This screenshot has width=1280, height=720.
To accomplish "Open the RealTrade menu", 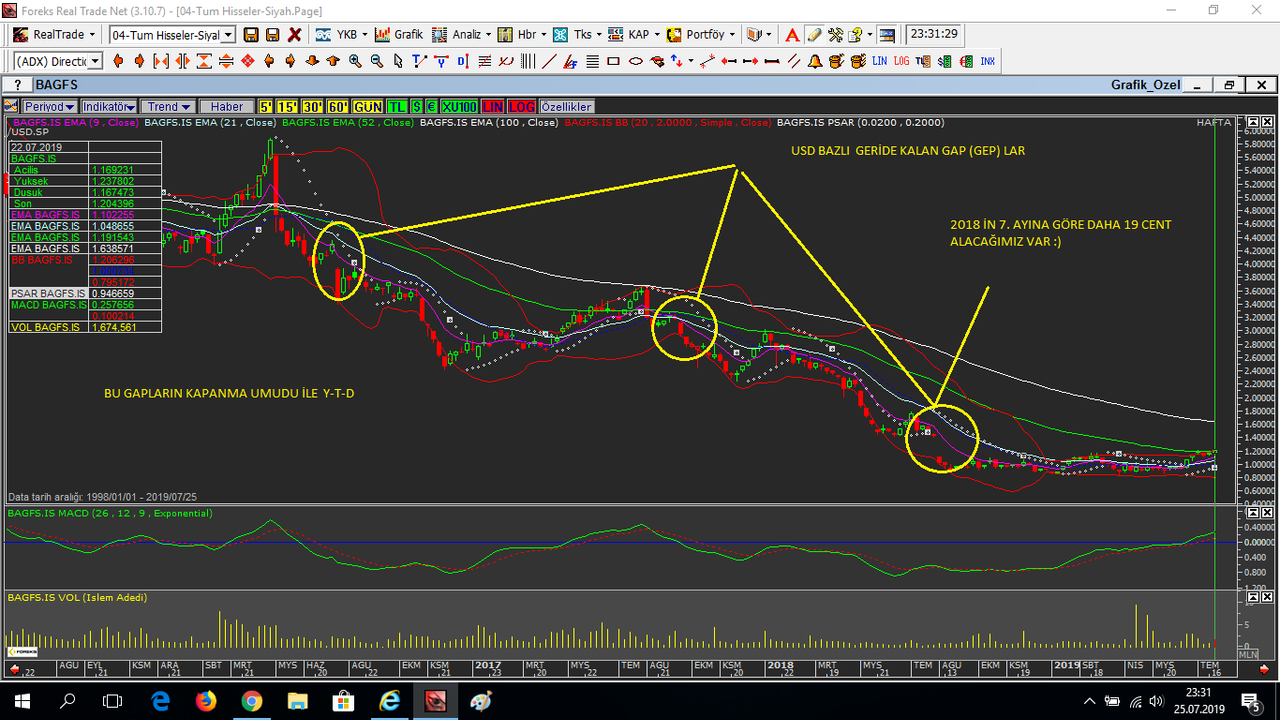I will coord(53,34).
